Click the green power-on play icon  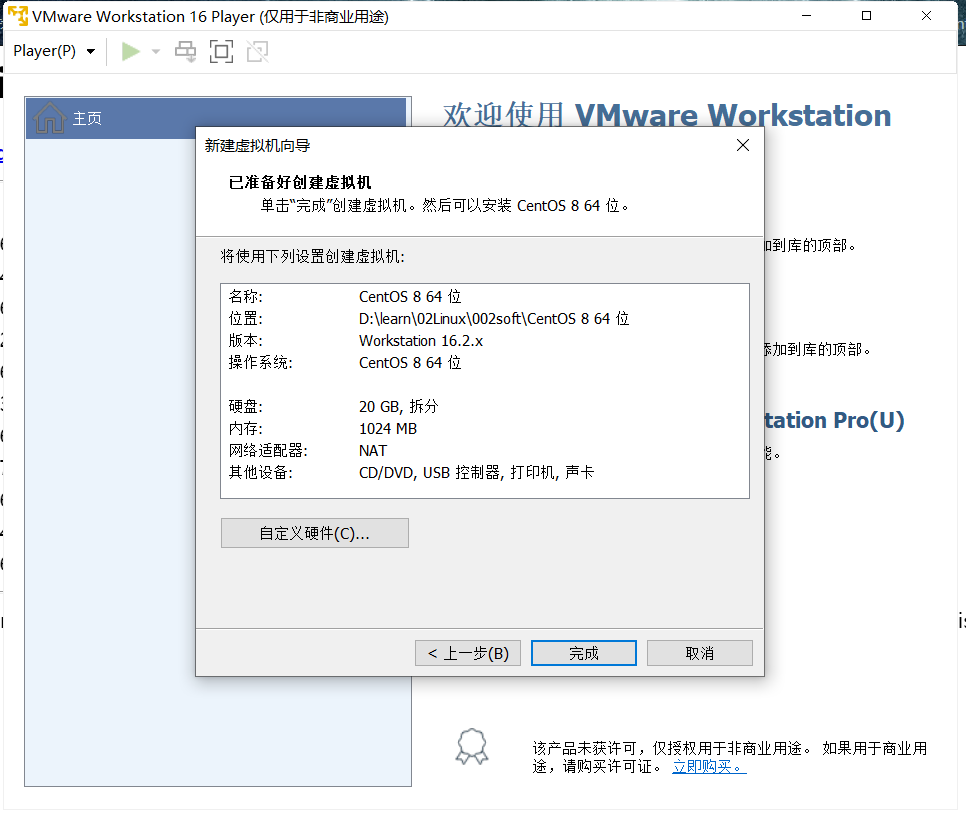(130, 52)
